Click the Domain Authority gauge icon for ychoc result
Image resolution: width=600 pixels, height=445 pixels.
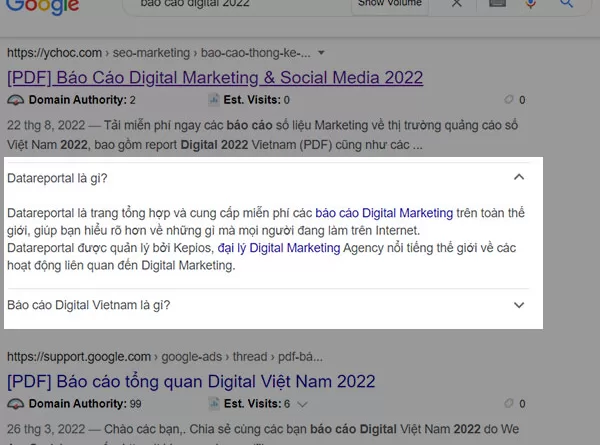pos(16,100)
